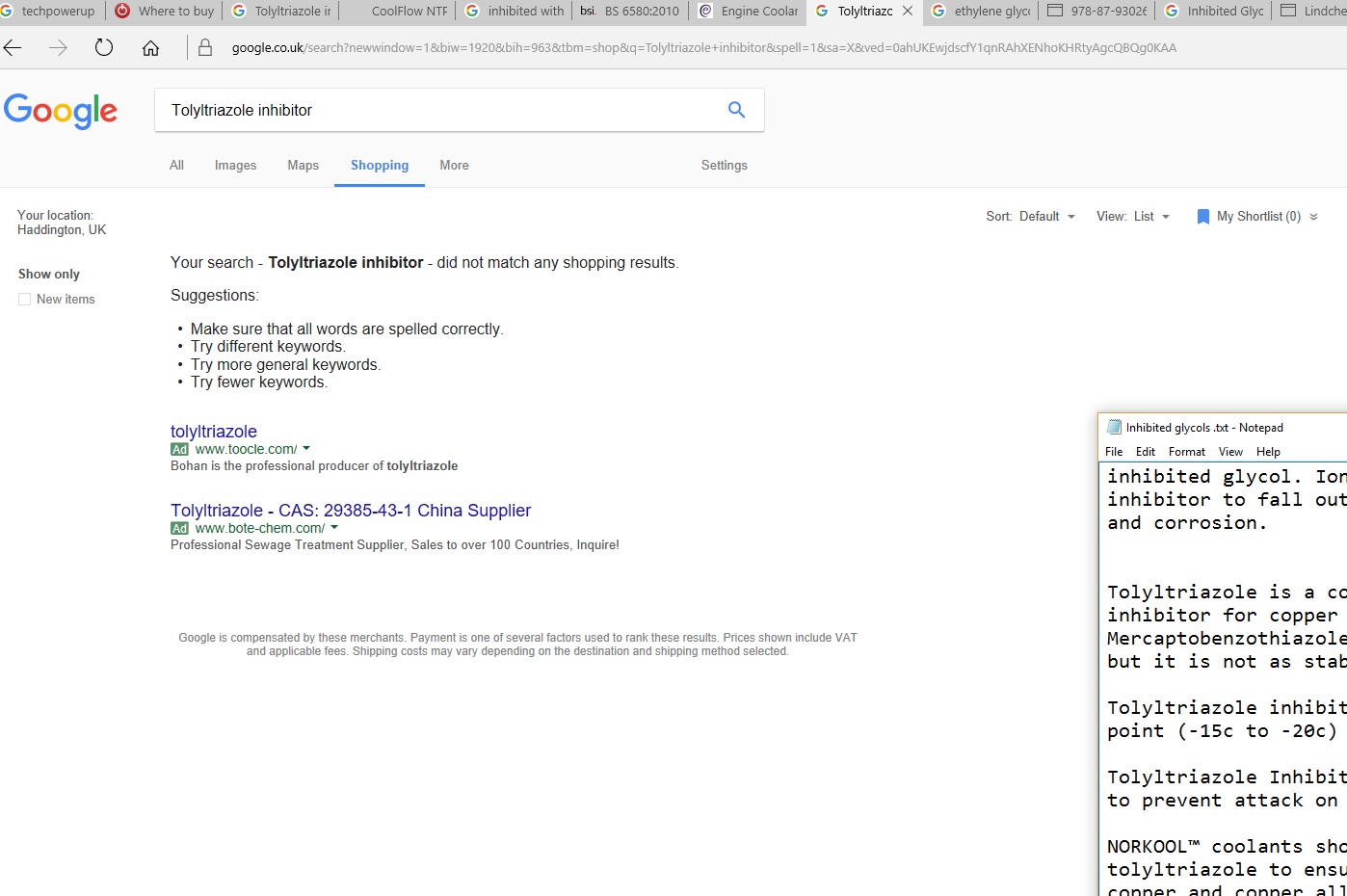The width and height of the screenshot is (1347, 896).
Task: Switch to the ethylene glycol tab
Action: (982, 12)
